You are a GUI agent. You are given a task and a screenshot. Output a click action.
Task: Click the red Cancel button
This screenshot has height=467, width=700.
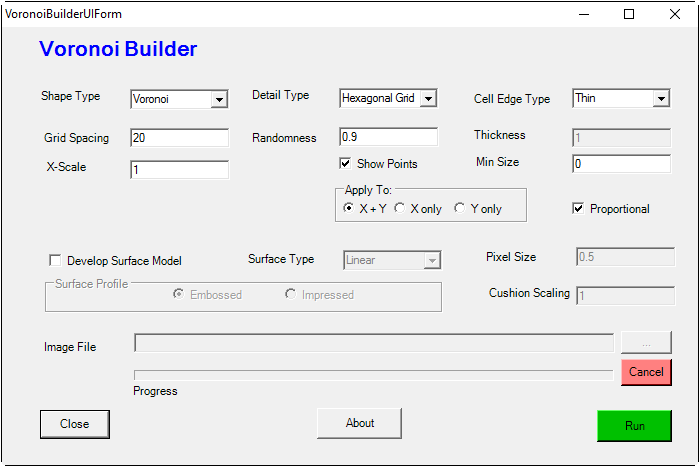click(x=646, y=372)
